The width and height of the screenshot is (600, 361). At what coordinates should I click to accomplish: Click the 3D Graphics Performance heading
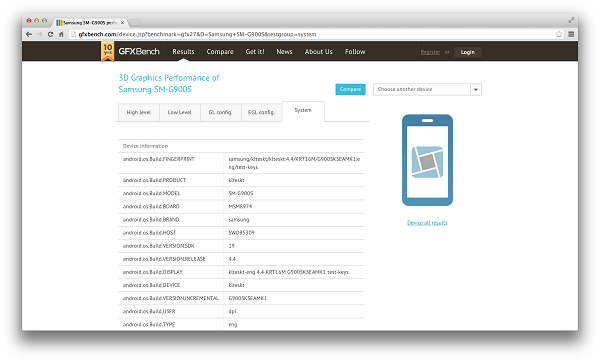tap(169, 83)
